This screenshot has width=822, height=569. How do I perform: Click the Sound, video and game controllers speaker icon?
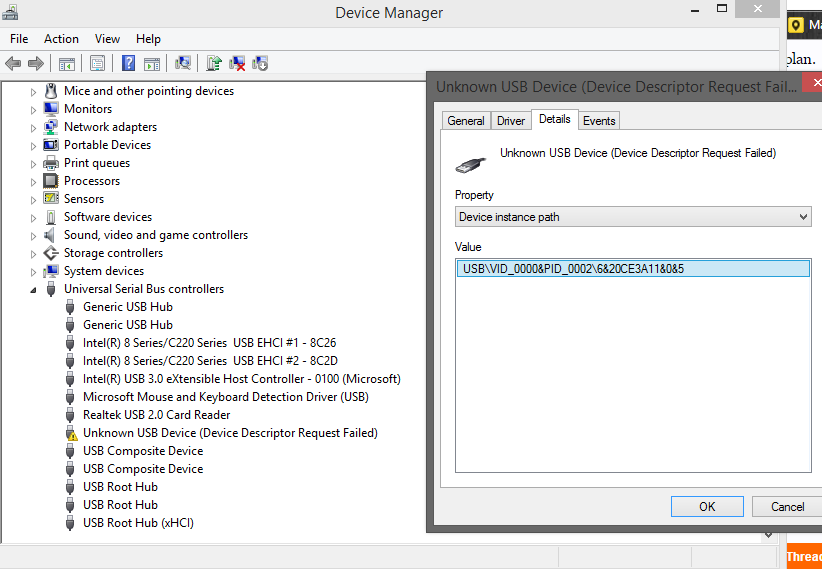(x=51, y=235)
